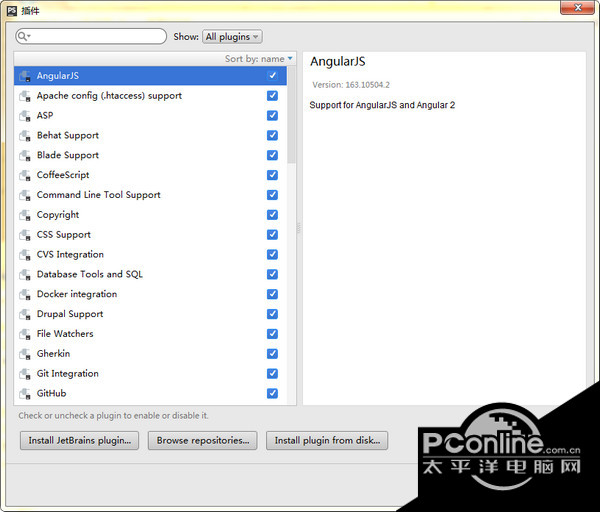Click the File Watchers plugin icon
The image size is (600, 512).
coord(25,334)
